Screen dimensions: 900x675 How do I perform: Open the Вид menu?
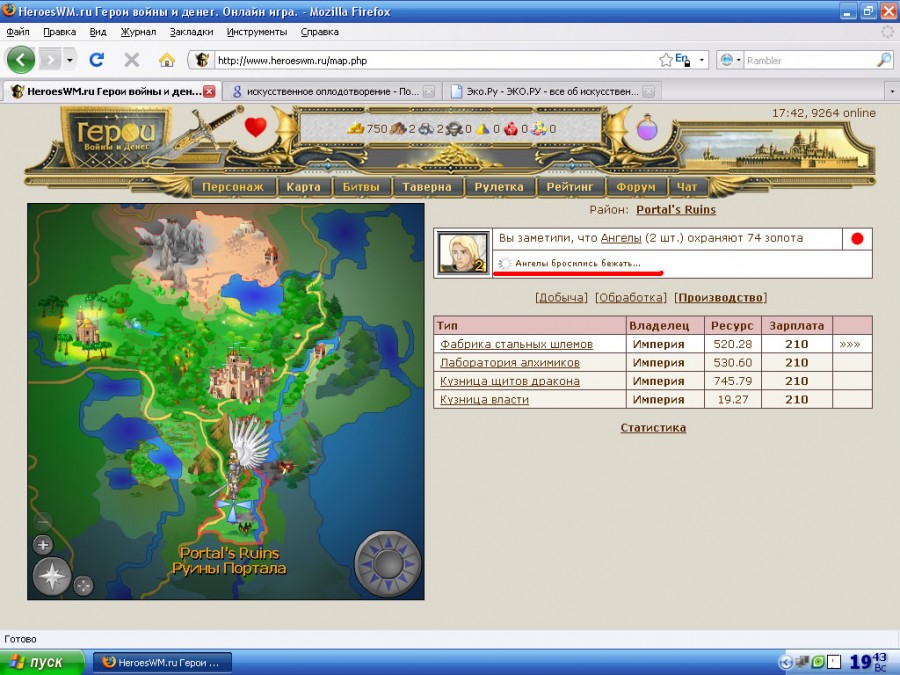pos(98,32)
